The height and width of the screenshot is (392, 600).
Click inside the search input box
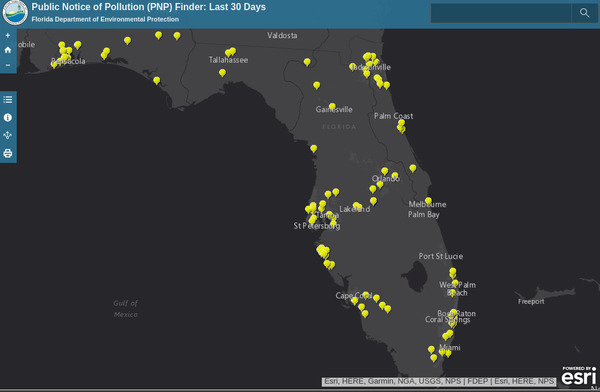[501, 13]
